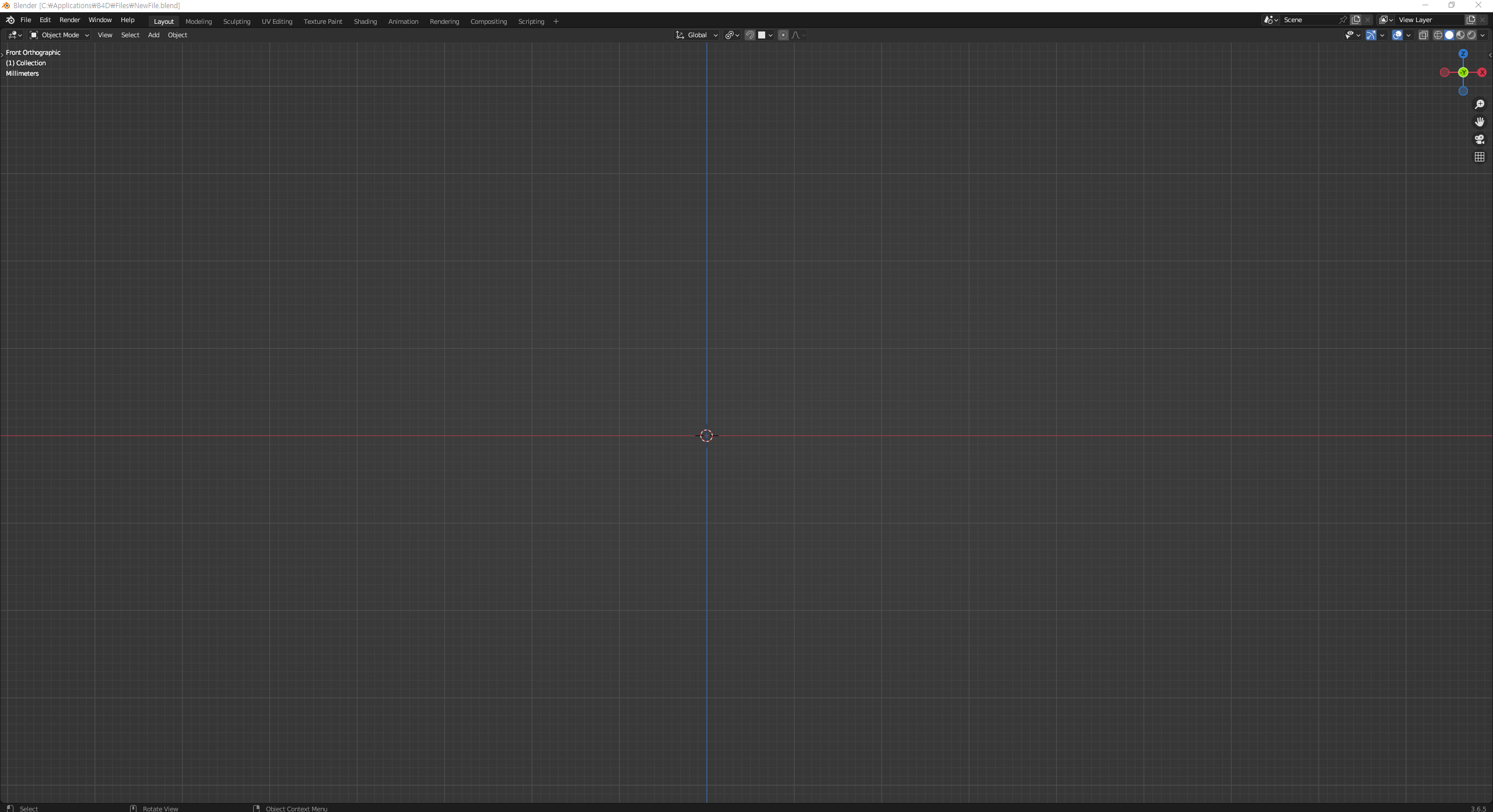Click the Z axis on navigation gizmo
The image size is (1493, 812).
point(1463,54)
